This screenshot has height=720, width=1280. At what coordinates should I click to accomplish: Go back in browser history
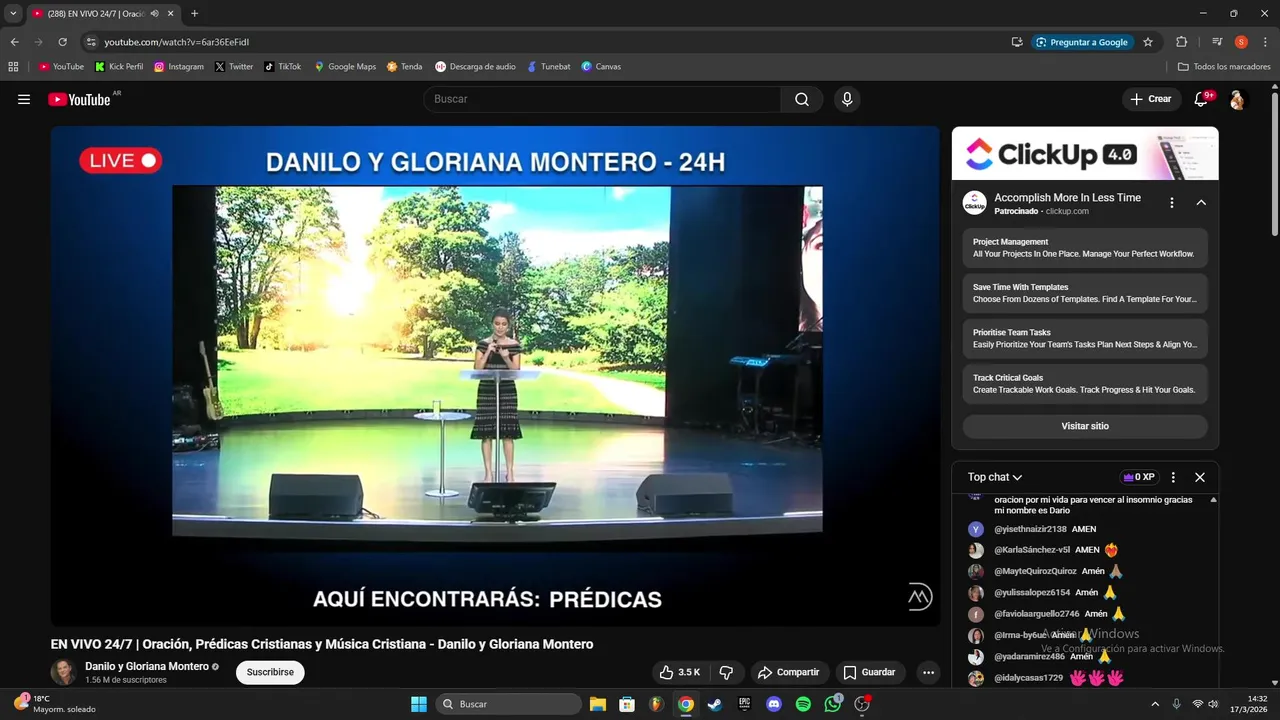(14, 42)
